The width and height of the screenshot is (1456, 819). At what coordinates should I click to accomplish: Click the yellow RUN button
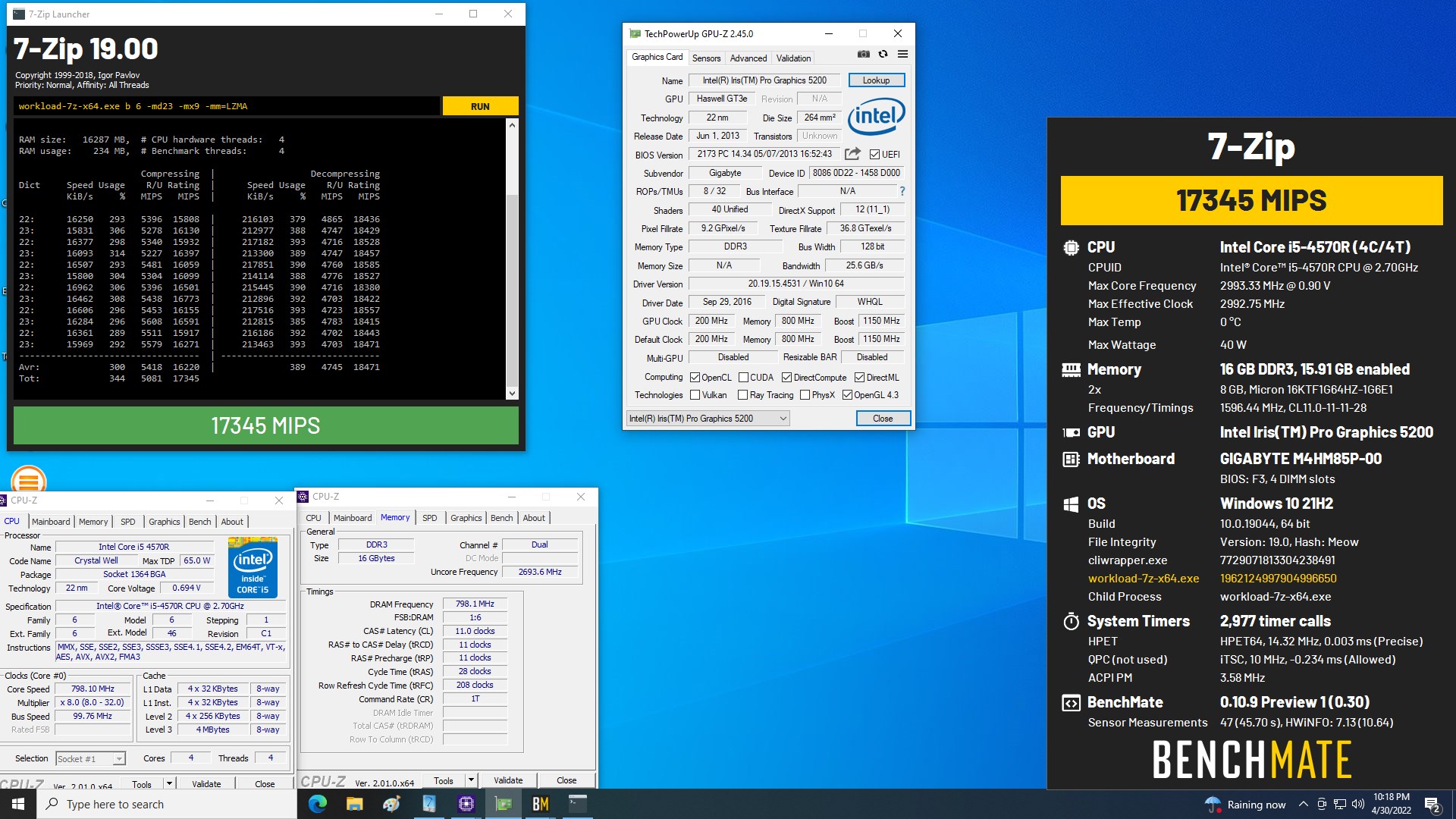click(480, 106)
